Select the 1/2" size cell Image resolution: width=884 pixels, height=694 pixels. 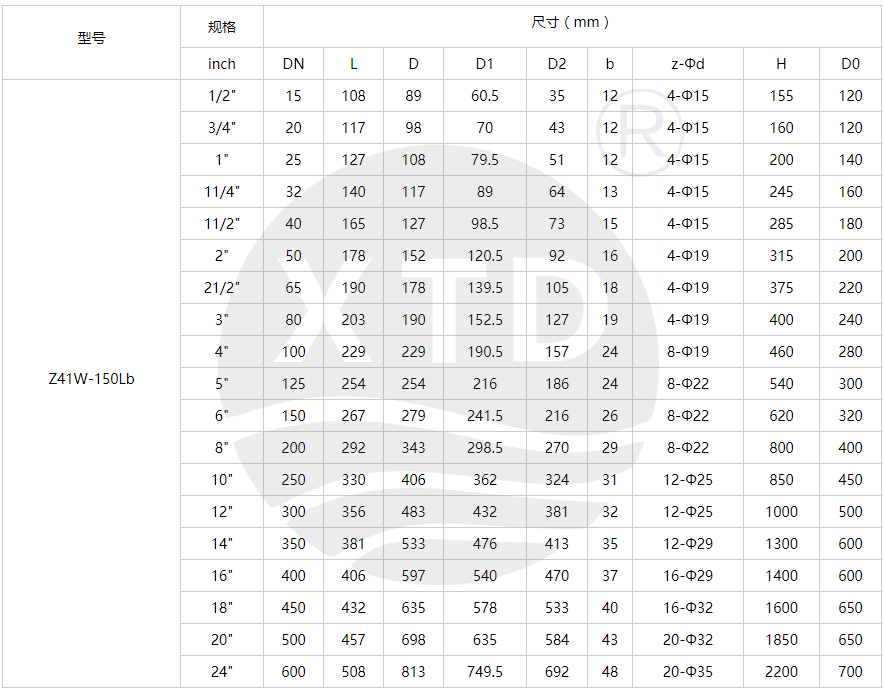pyautogui.click(x=222, y=96)
